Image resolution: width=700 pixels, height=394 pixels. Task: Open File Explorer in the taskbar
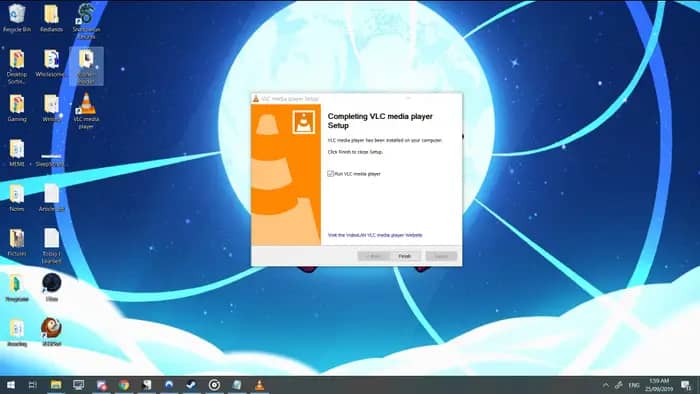tap(56, 385)
